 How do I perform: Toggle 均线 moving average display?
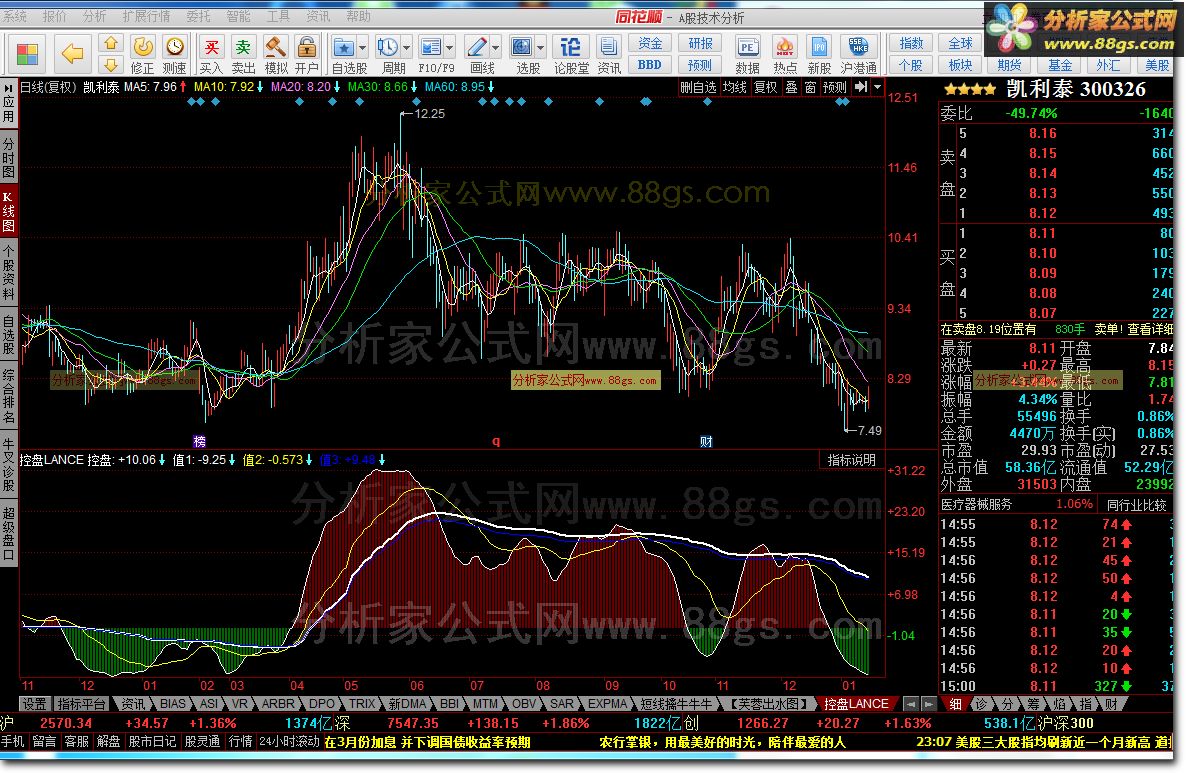[734, 87]
